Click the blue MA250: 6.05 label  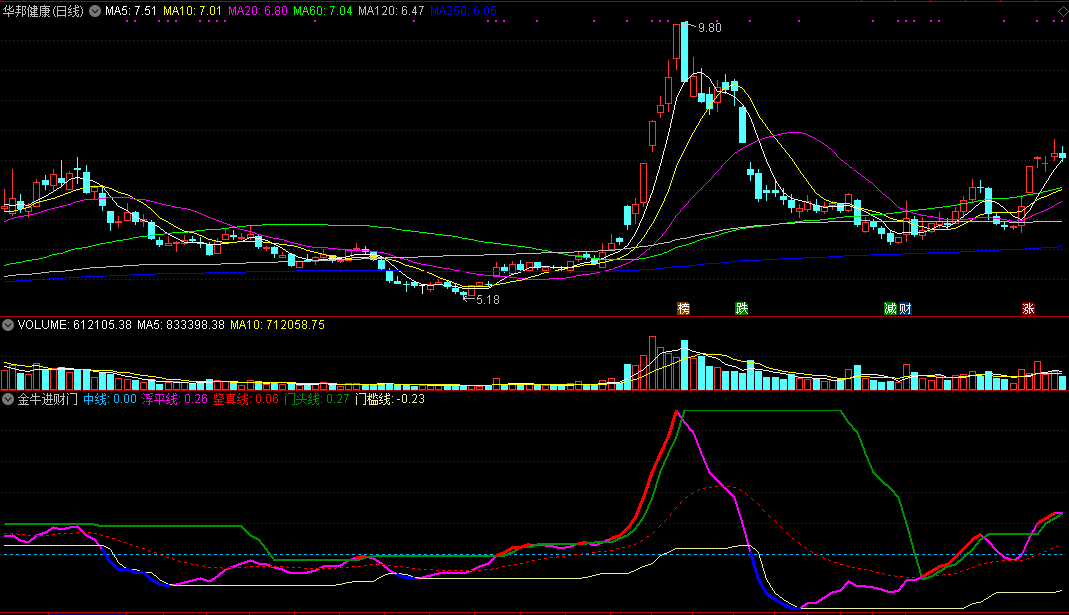pos(464,11)
